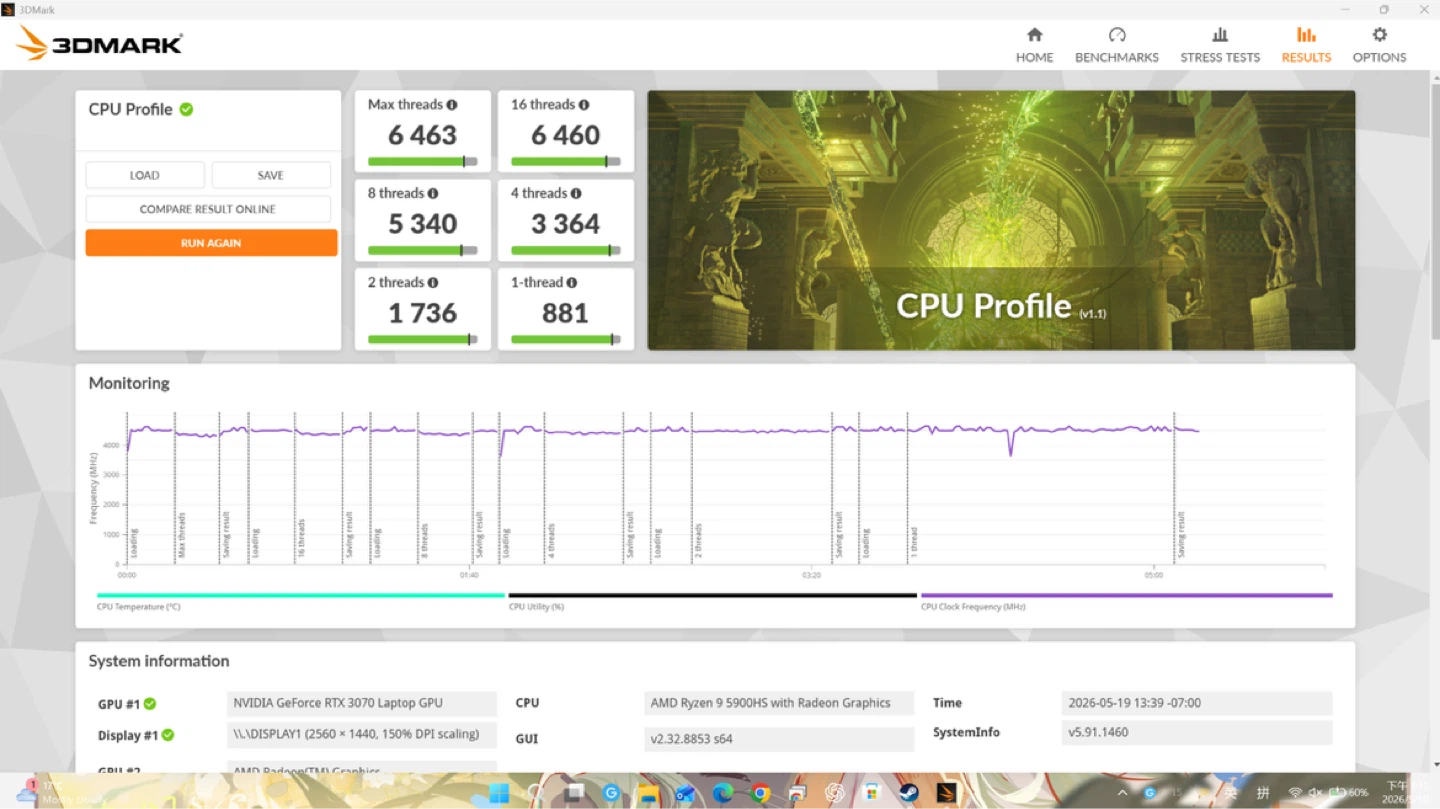Click the GUI version v2.32.8853 s64
The height and width of the screenshot is (809, 1440).
(x=779, y=739)
